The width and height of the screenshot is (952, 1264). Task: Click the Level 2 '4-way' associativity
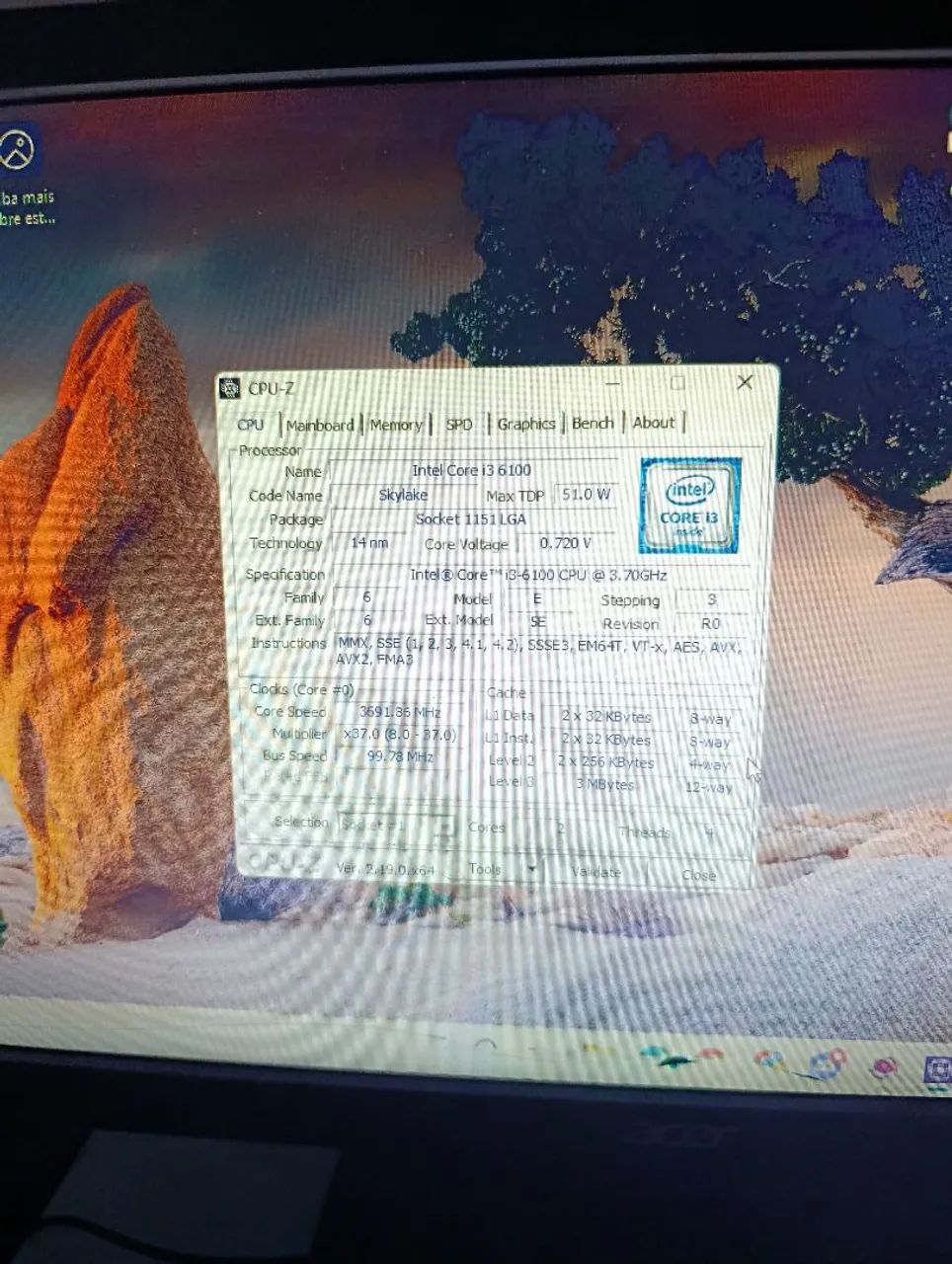tap(709, 765)
